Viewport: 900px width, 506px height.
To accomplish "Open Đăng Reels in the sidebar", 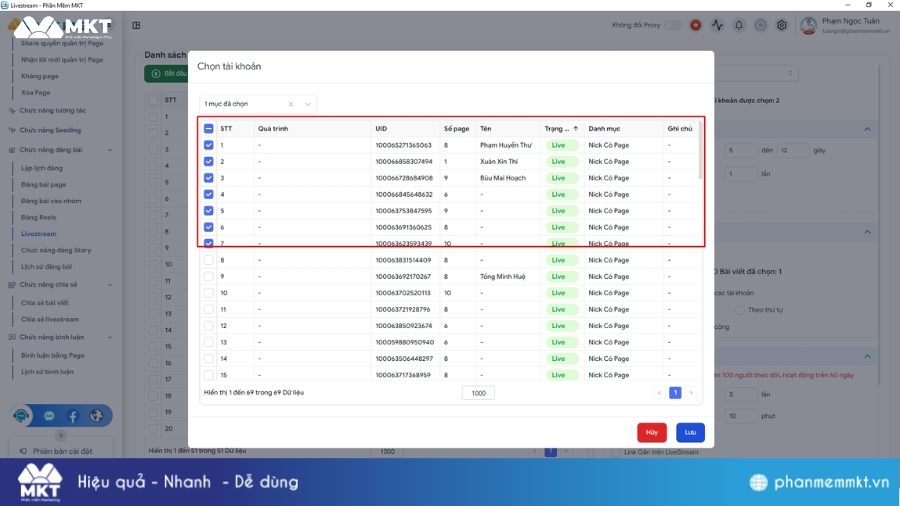I will tap(39, 217).
